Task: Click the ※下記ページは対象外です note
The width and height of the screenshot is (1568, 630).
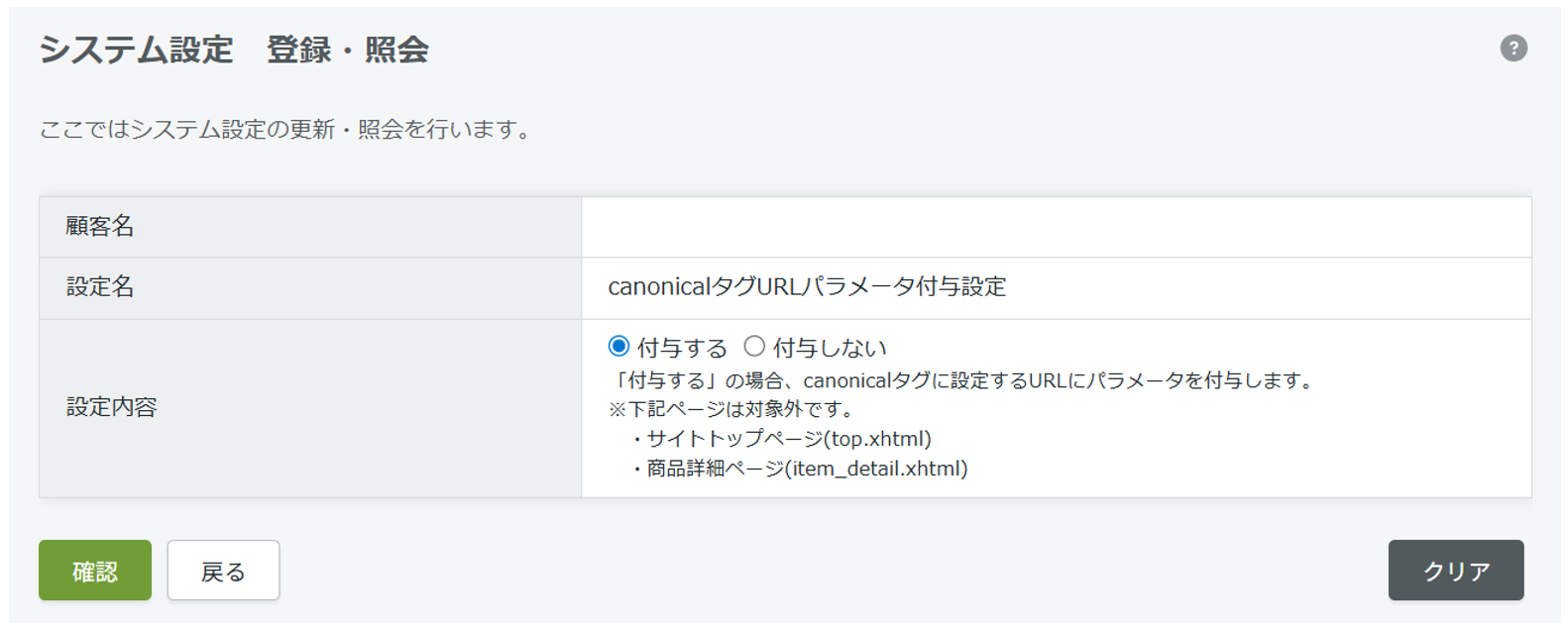Action: tap(731, 409)
